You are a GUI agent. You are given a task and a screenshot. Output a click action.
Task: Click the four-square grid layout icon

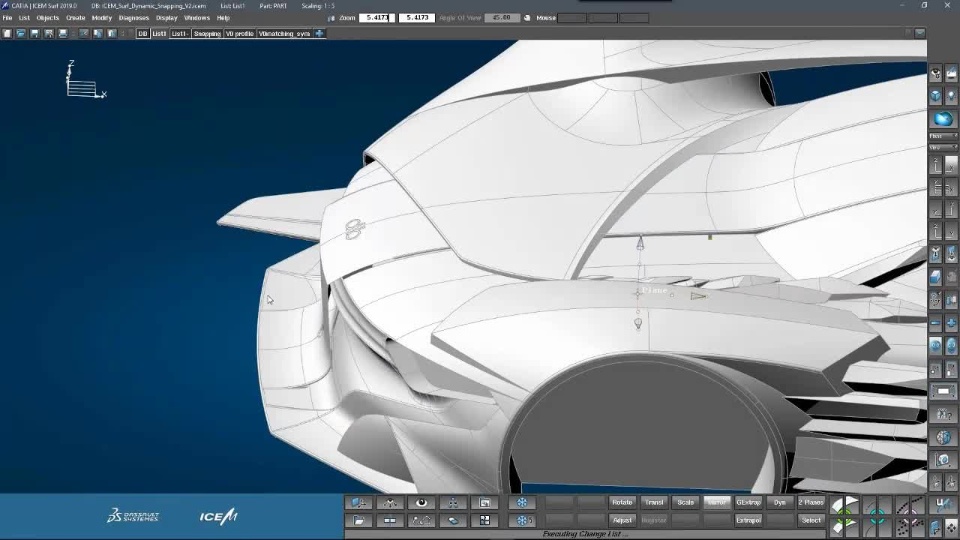[x=484, y=520]
